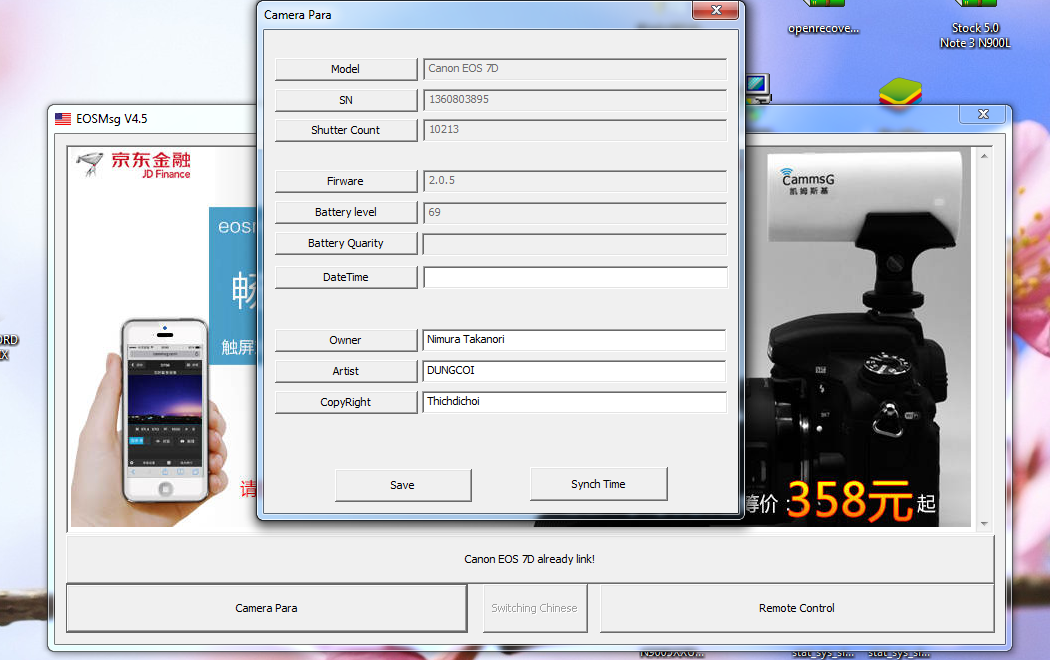The image size is (1050, 660).
Task: Select the computer monitor desktop icon
Action: click(x=757, y=88)
